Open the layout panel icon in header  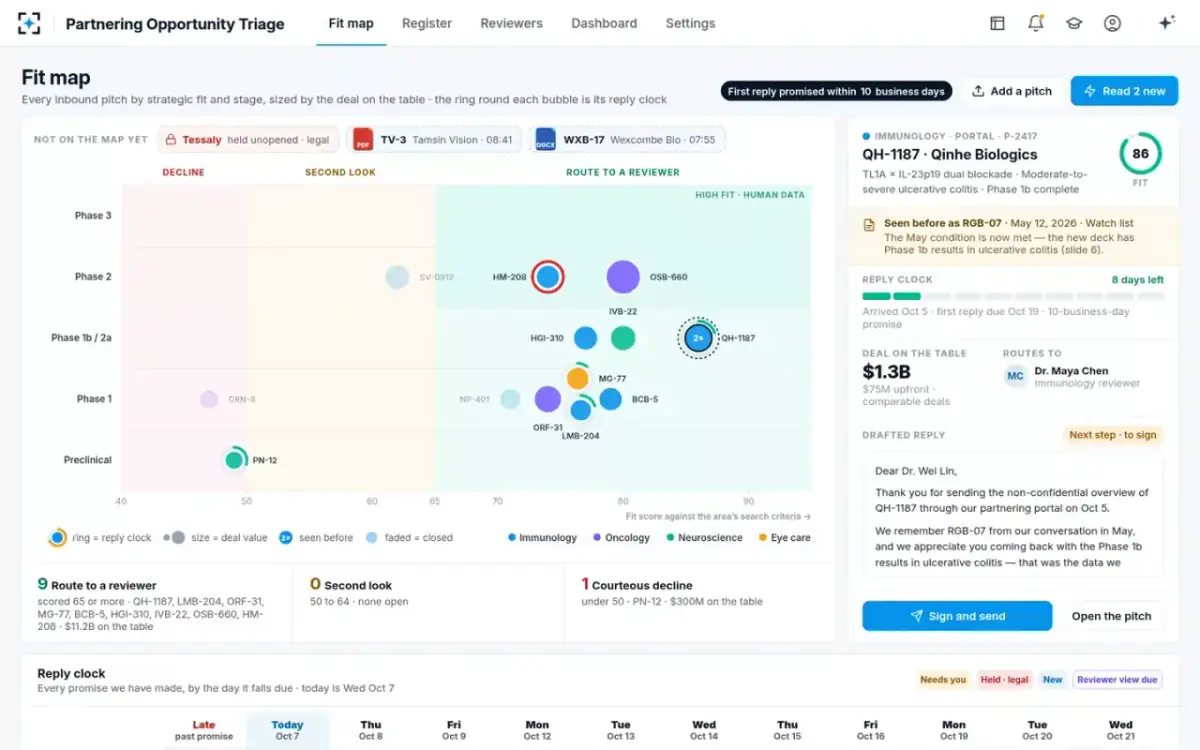997,23
